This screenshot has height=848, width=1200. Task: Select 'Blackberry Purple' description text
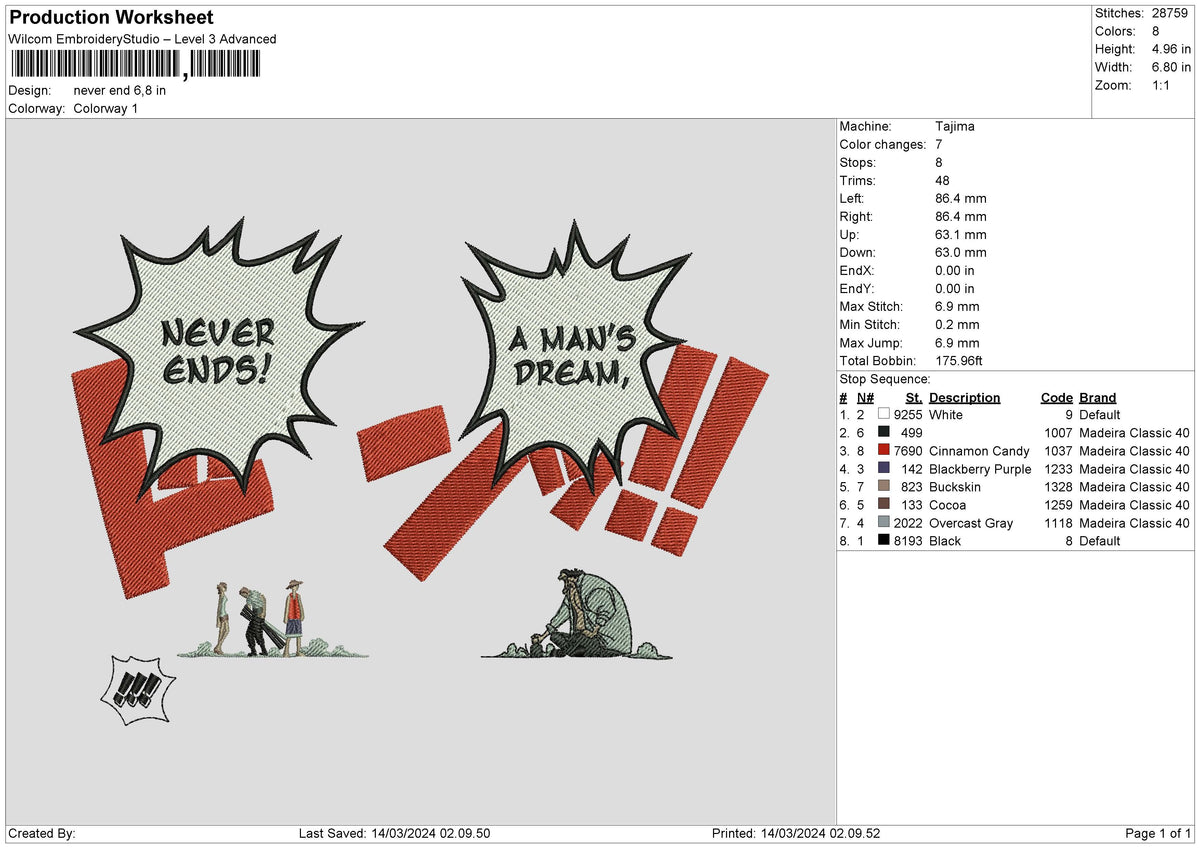(x=980, y=469)
